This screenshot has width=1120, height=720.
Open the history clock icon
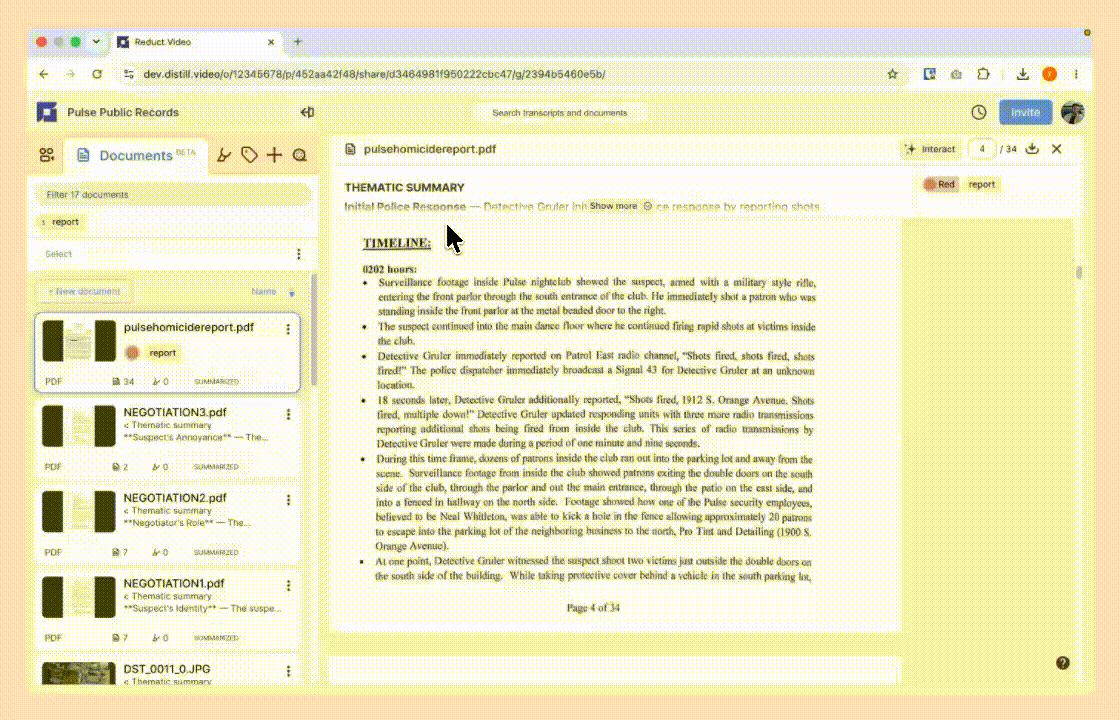979,112
